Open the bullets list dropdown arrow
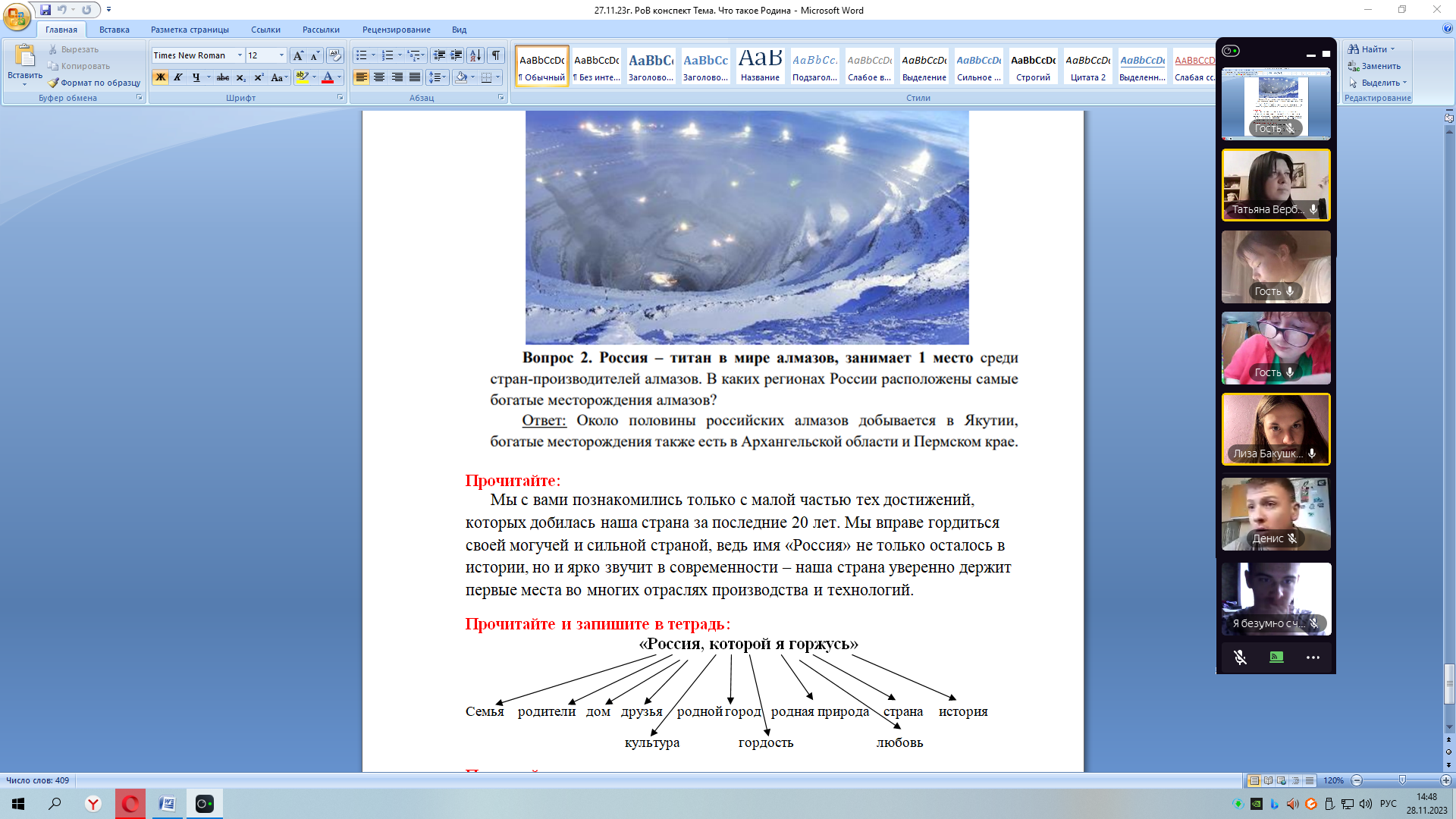 click(373, 55)
